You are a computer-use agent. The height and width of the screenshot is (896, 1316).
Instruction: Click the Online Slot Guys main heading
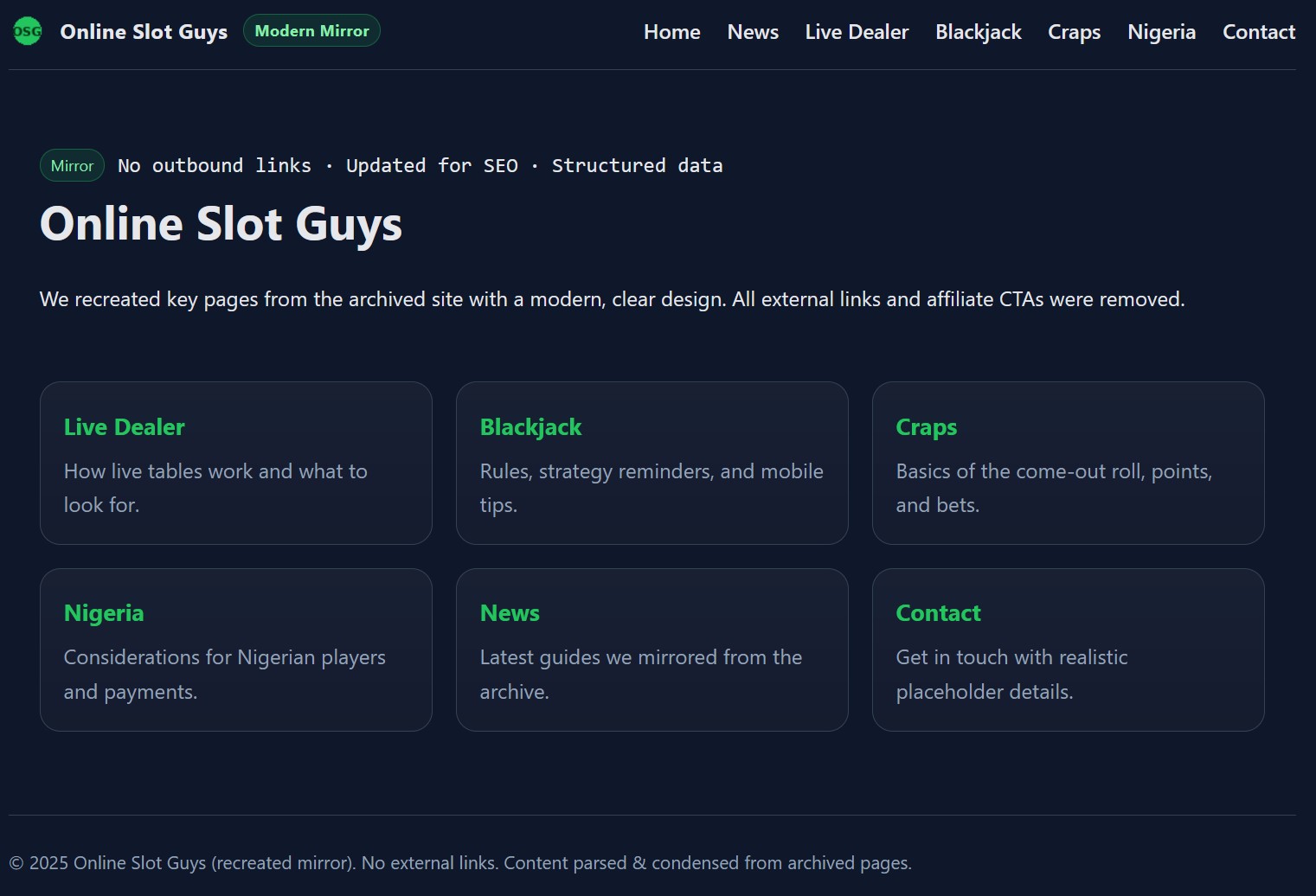click(x=221, y=224)
